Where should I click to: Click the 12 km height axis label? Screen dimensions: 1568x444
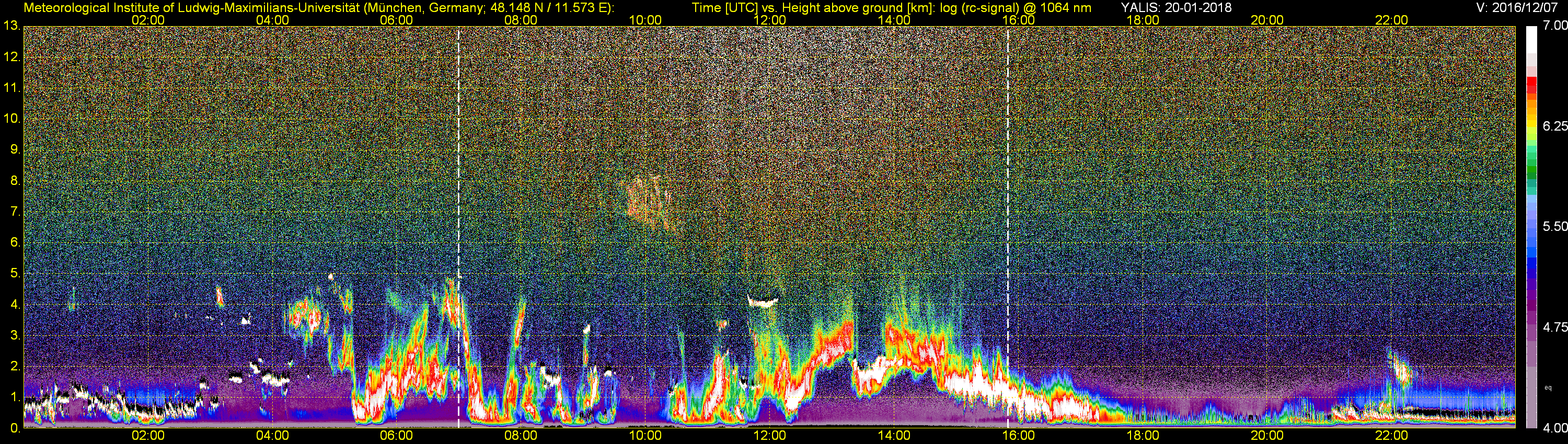tap(11, 56)
